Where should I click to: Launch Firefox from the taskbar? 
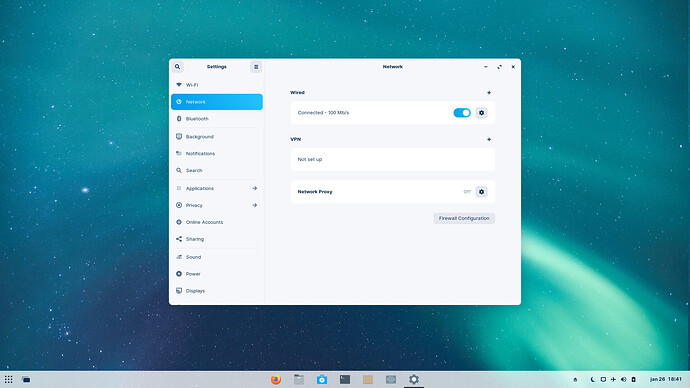(276, 379)
